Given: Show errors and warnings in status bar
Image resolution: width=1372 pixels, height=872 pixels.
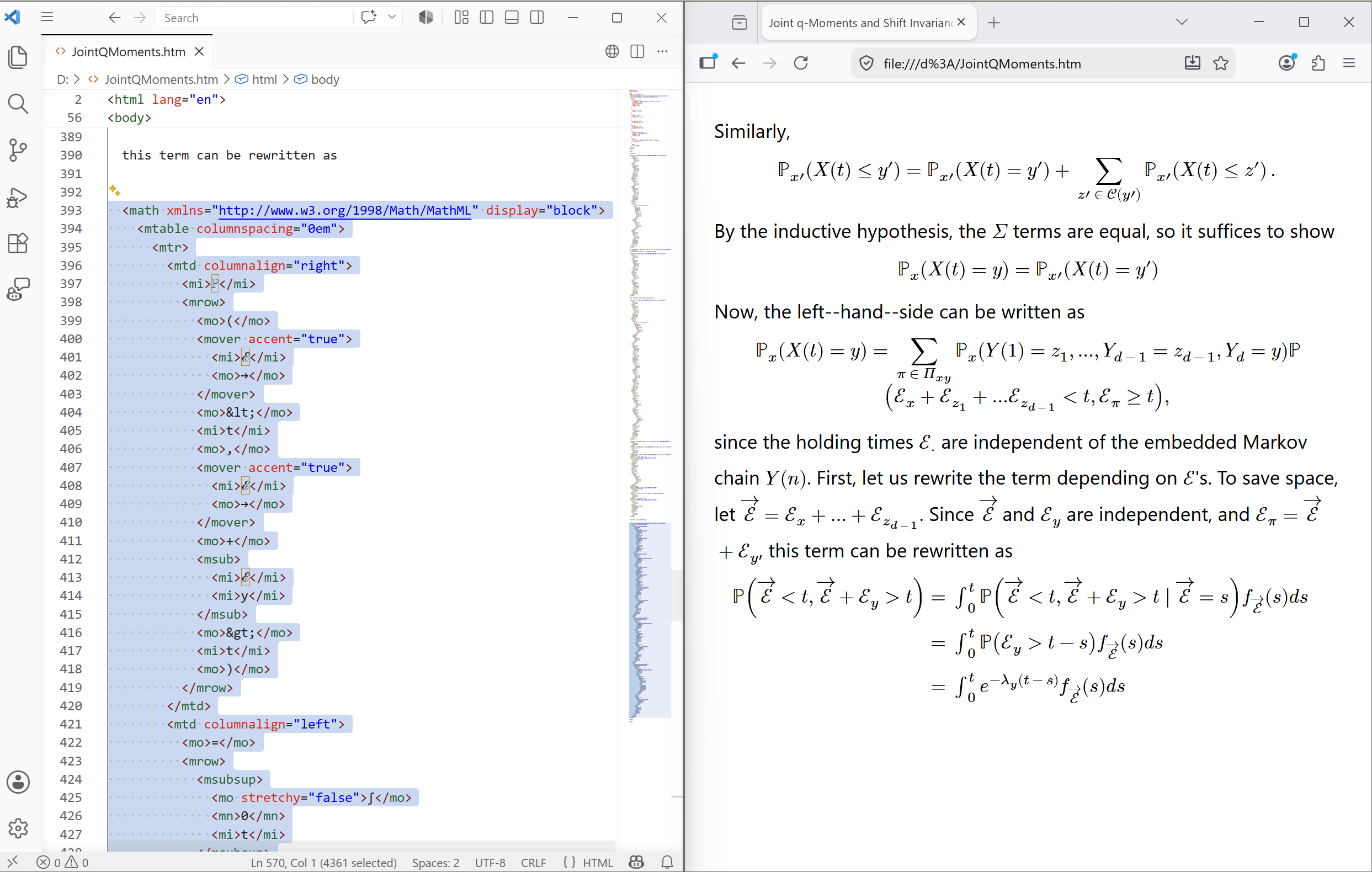Looking at the screenshot, I should (x=63, y=862).
